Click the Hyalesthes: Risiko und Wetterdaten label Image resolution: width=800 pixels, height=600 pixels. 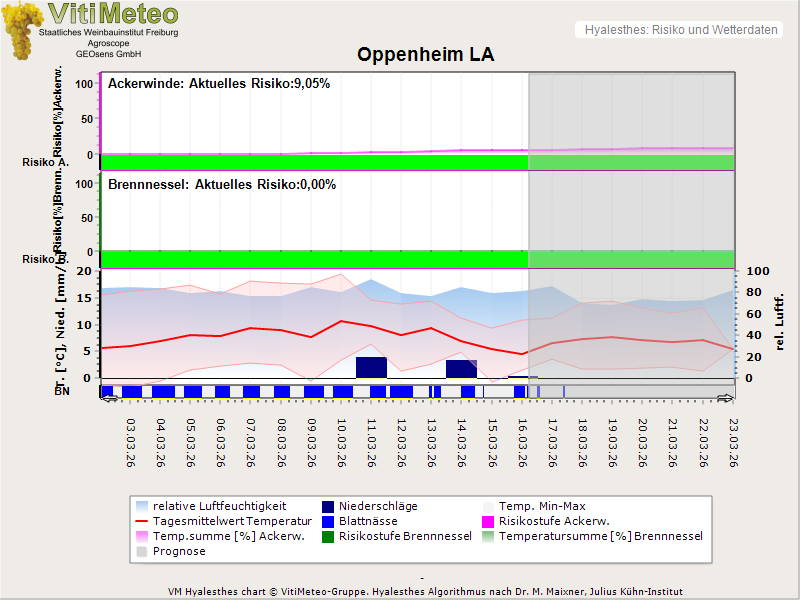pos(680,30)
